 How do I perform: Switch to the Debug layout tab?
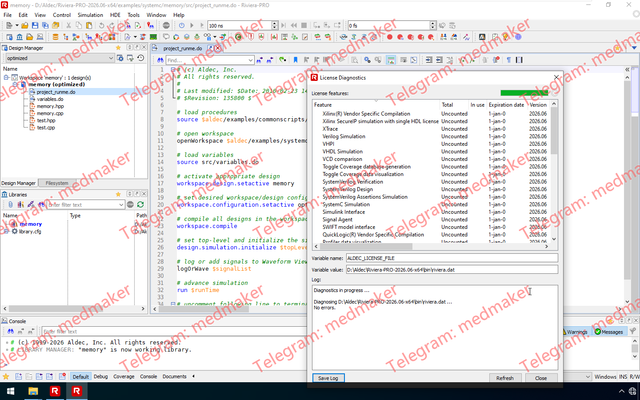tap(100, 376)
